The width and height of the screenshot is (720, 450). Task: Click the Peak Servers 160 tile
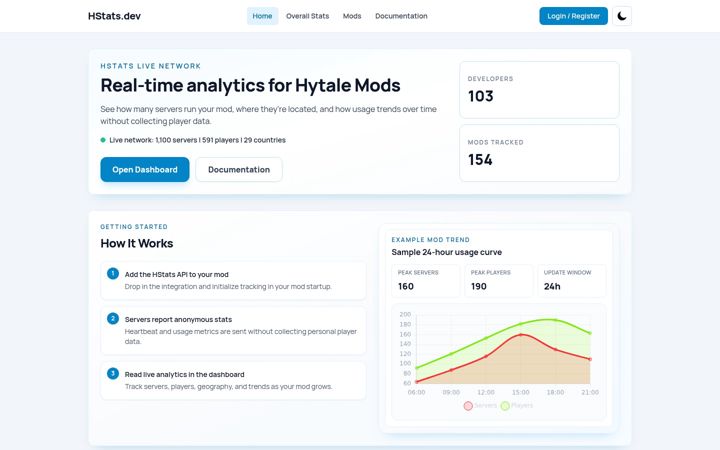pos(425,280)
